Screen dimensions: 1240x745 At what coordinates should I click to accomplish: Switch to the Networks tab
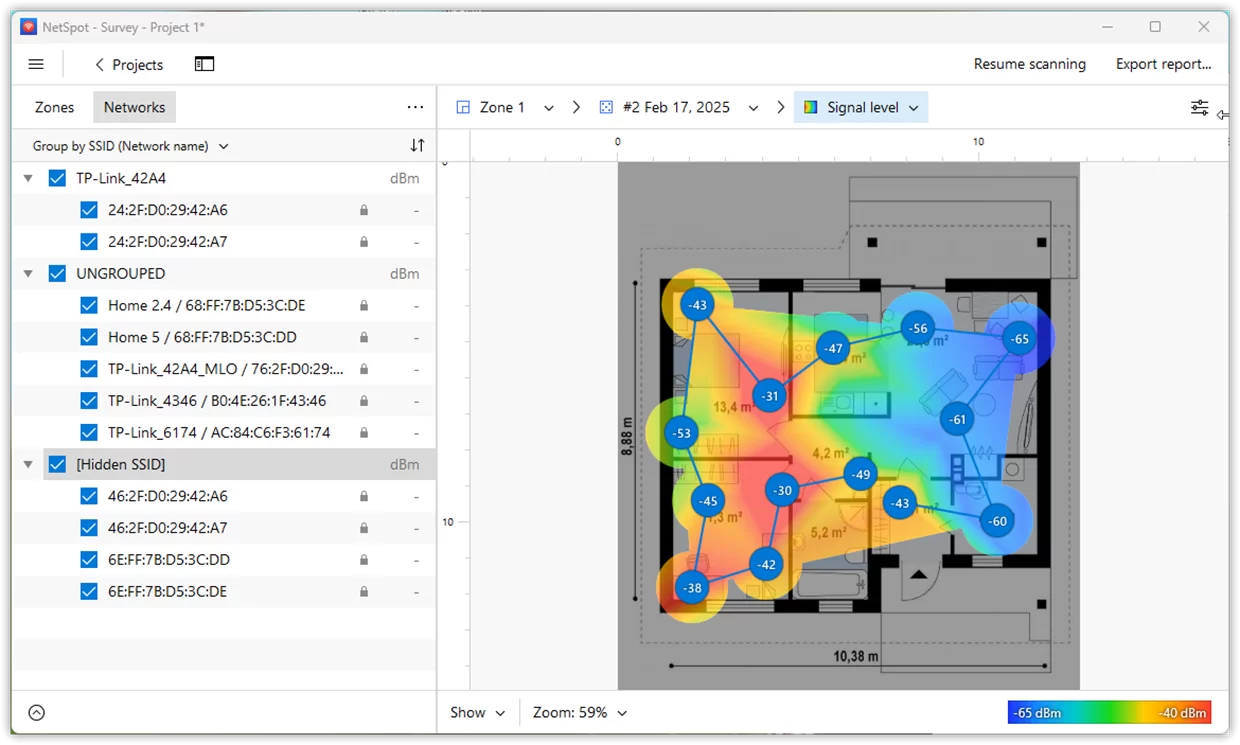click(134, 107)
